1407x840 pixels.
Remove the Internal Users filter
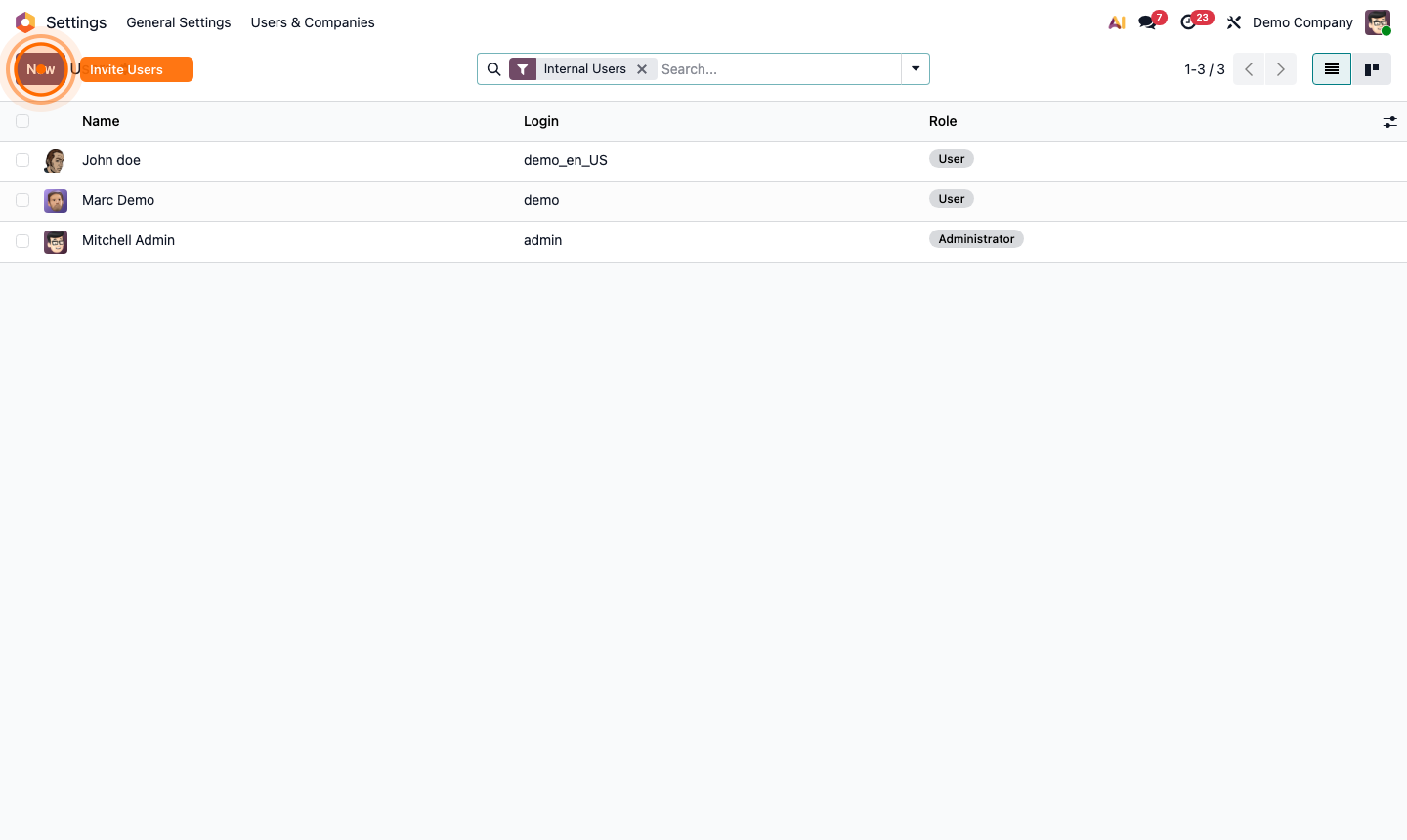pos(642,68)
